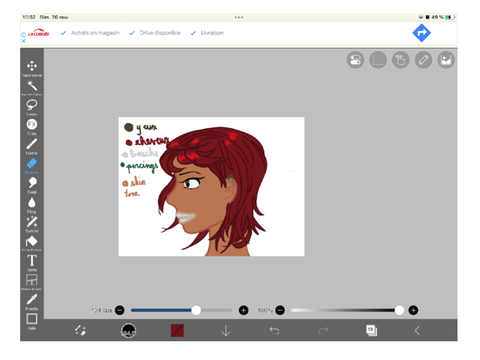This screenshot has height=360, width=480.
Task: Tap the back arrow in the bottom bar
Action: click(417, 330)
